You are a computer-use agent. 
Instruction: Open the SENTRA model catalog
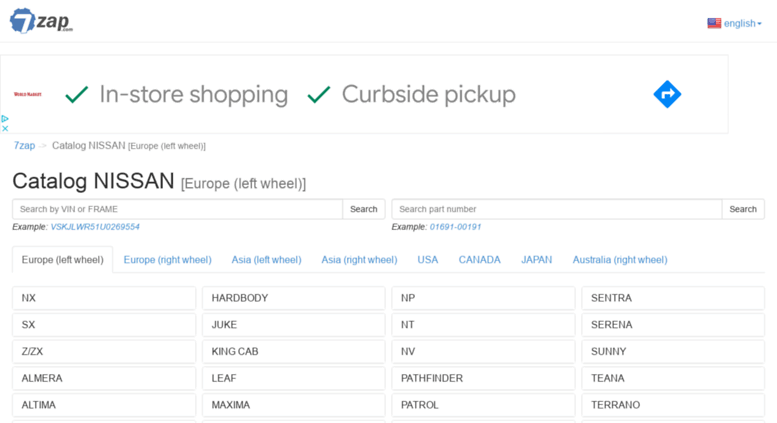(673, 298)
